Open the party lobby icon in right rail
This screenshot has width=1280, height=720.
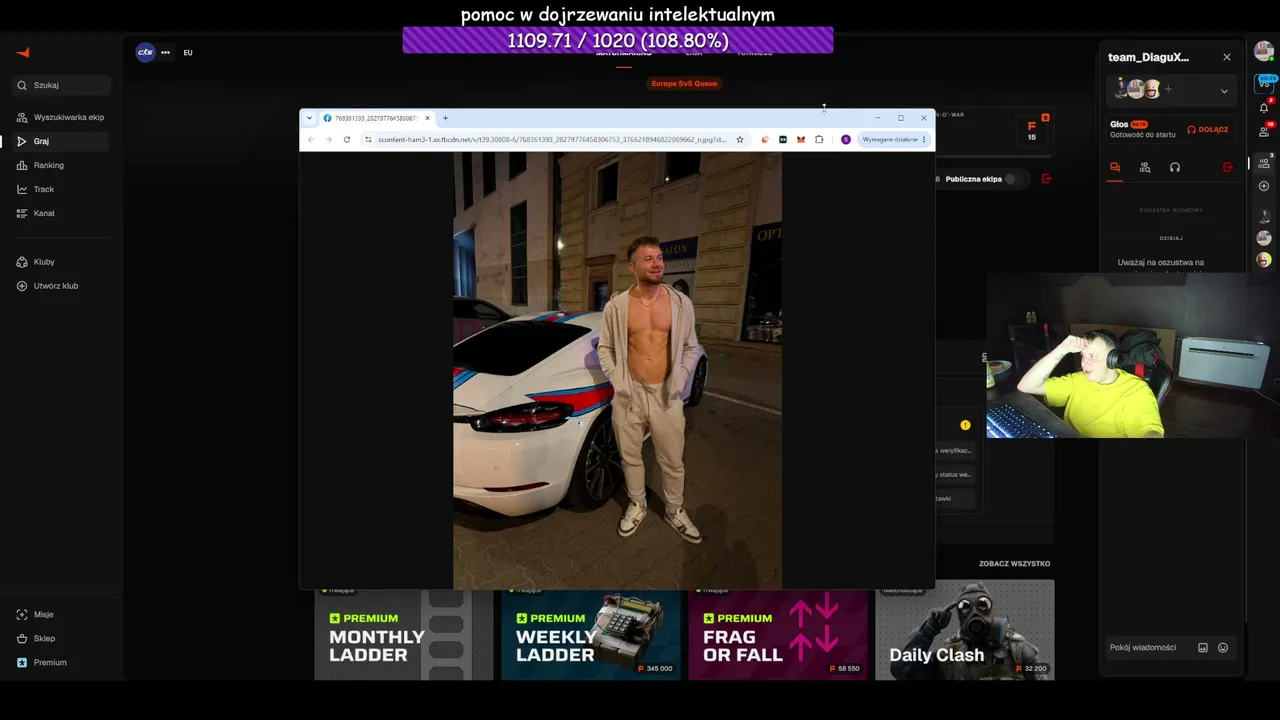1264,162
